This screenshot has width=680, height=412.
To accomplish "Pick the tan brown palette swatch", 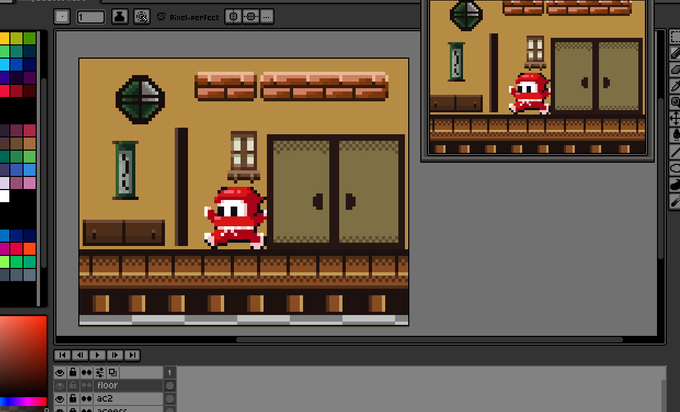I will coord(29,144).
